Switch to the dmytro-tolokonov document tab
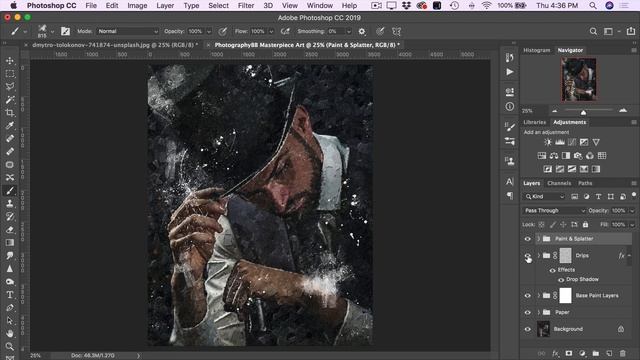The width and height of the screenshot is (640, 360). pos(115,45)
